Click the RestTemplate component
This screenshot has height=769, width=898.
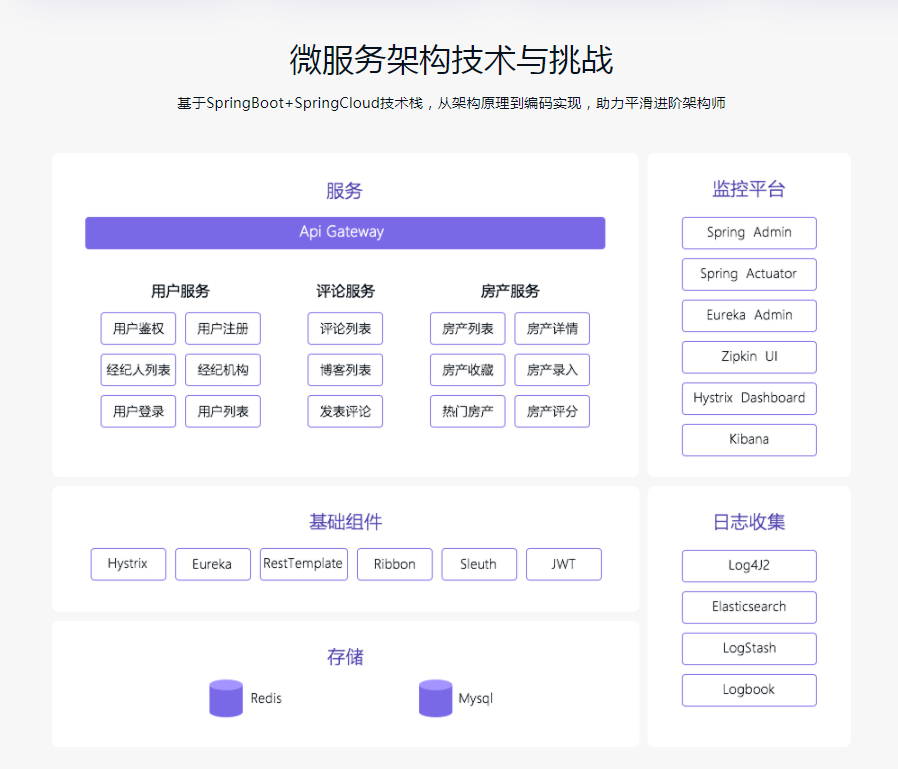pos(303,564)
